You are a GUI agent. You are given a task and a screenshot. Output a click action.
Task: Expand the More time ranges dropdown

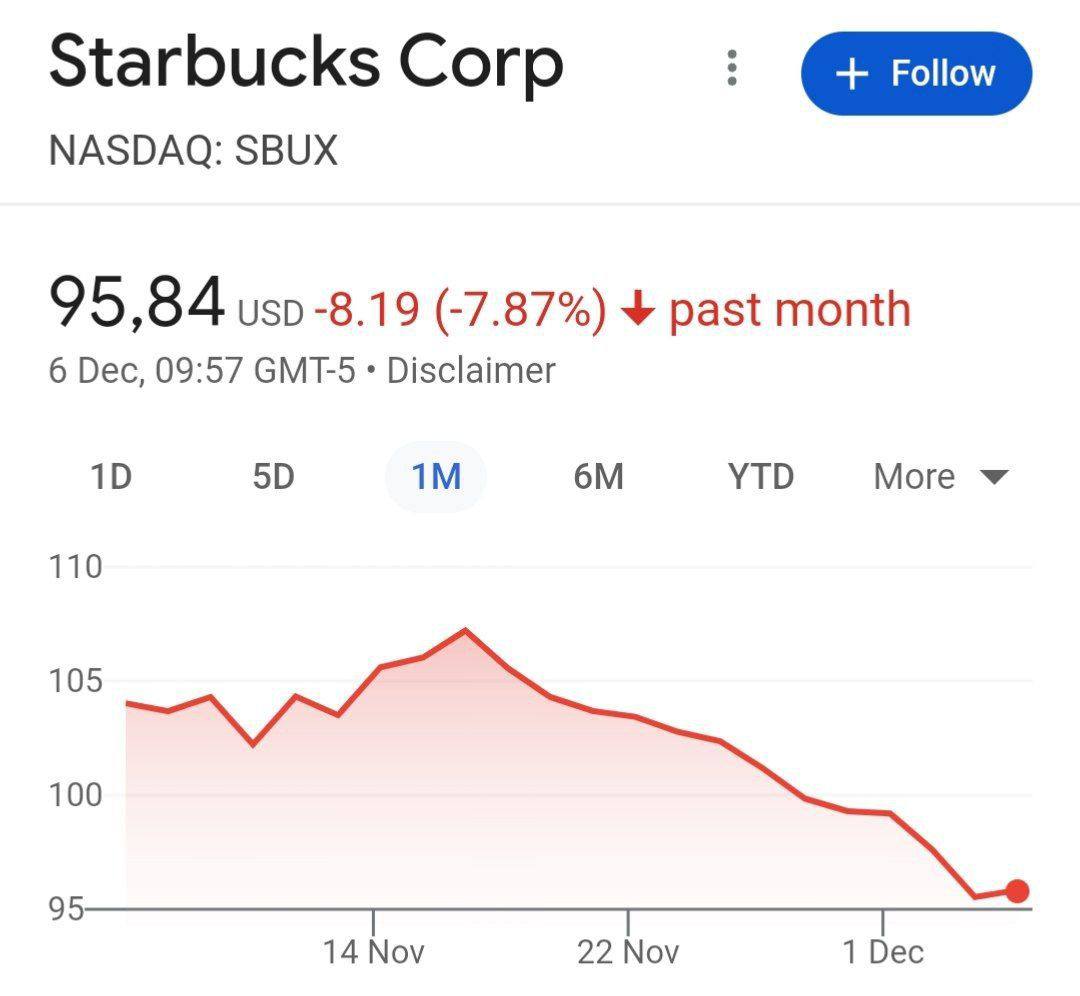coord(941,477)
